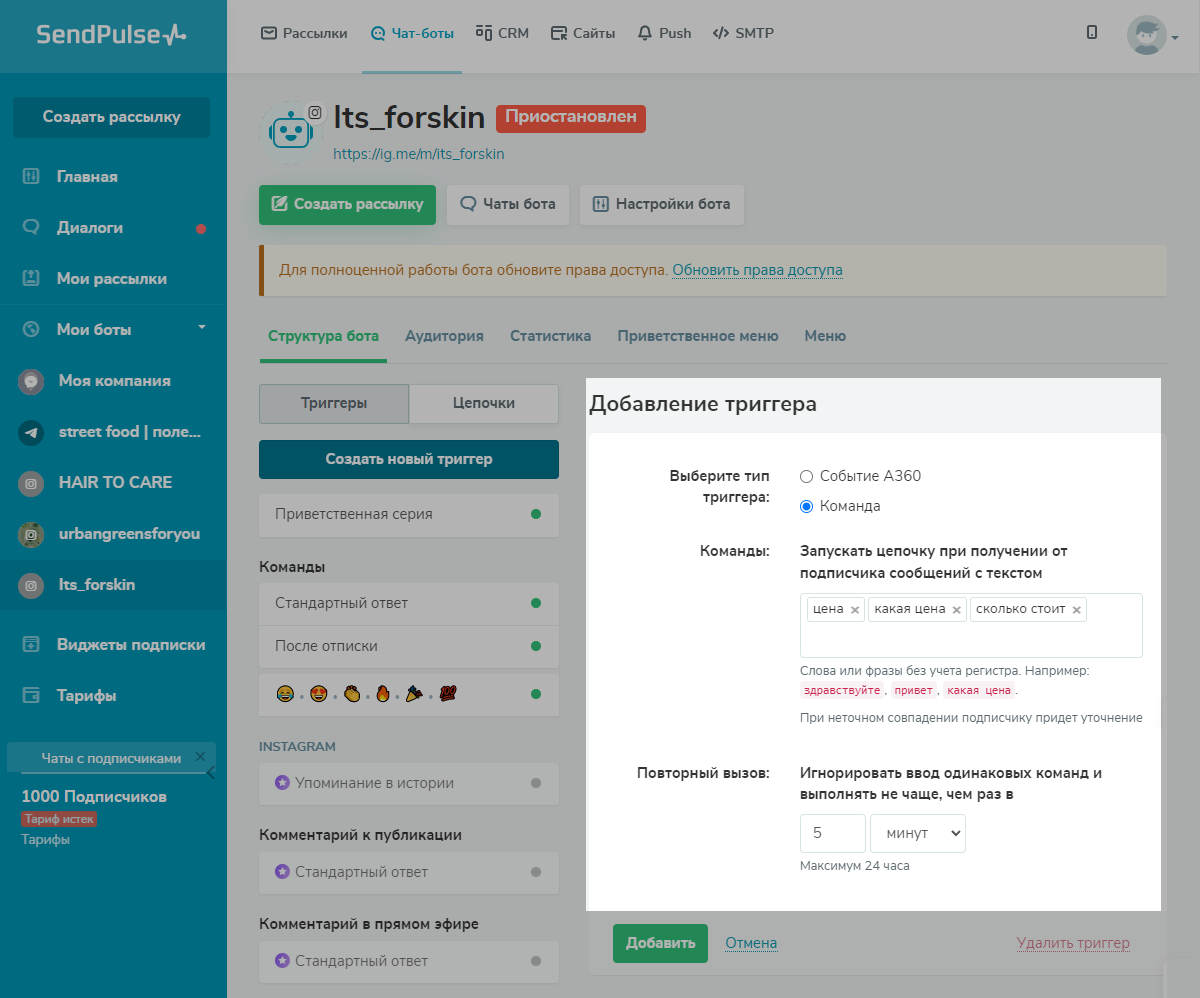Open the Цепочки tab
Image resolution: width=1200 pixels, height=998 pixels.
(x=484, y=403)
